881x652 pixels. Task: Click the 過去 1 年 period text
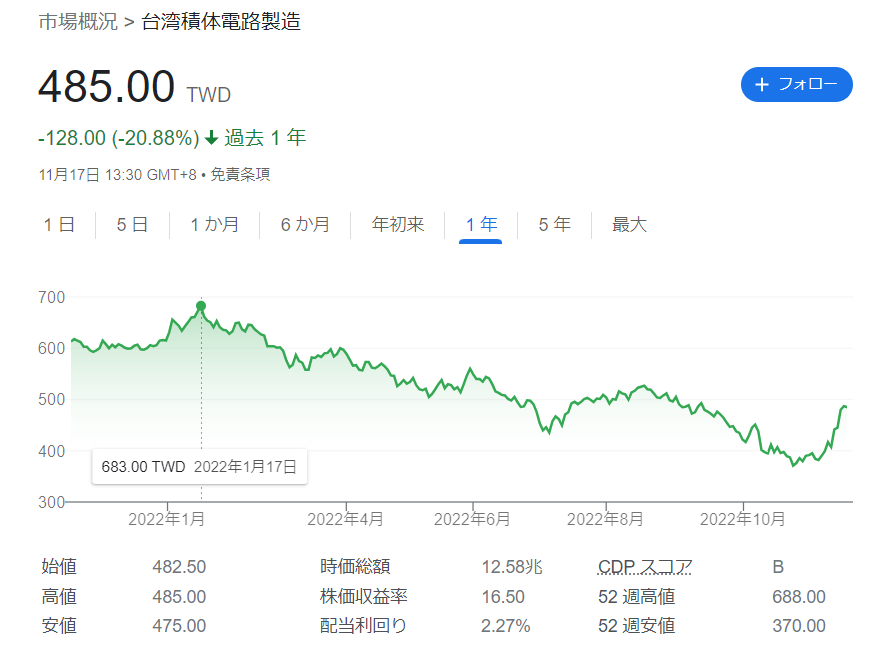pos(265,138)
